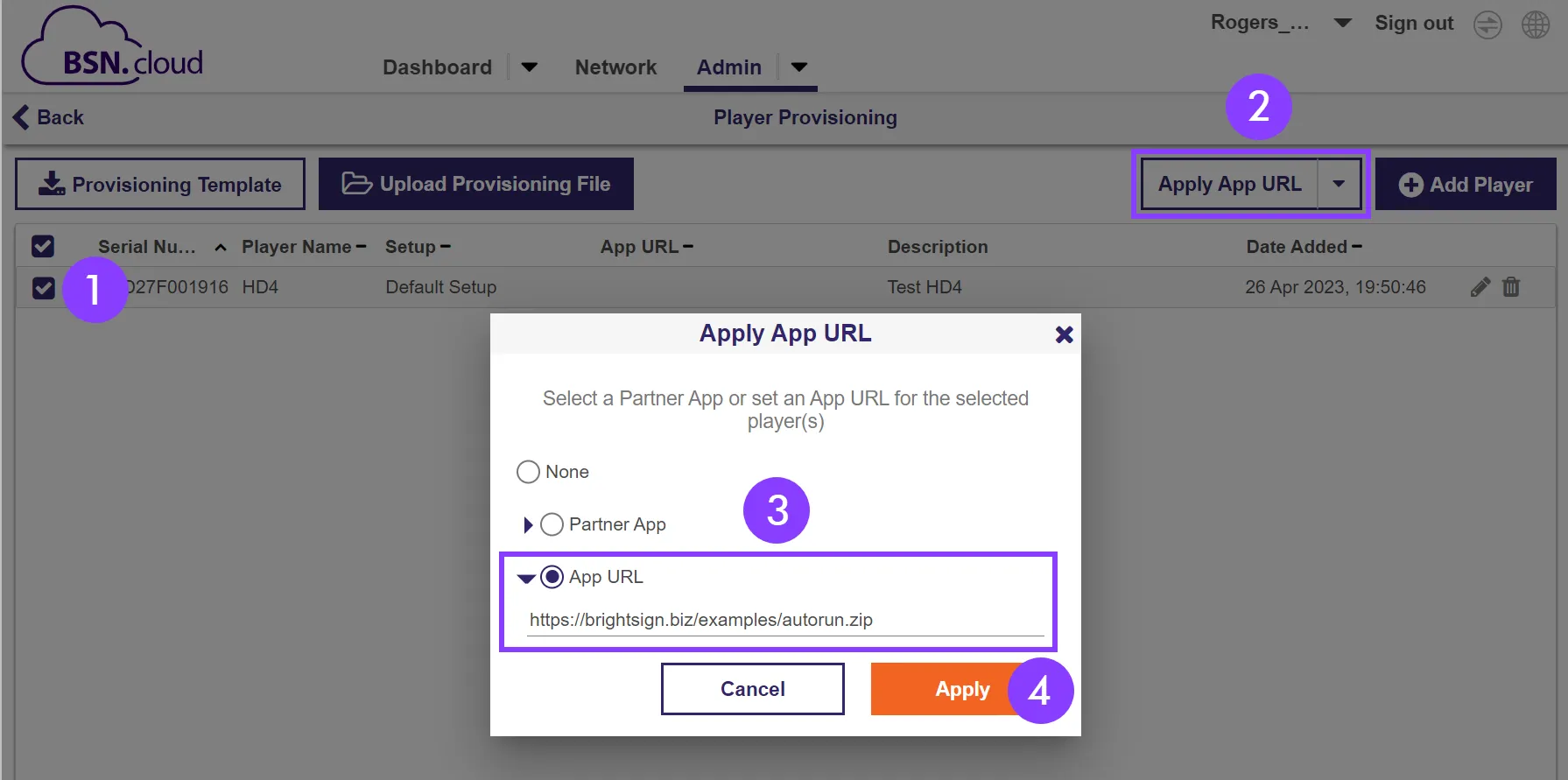Click the orange Apply button
The height and width of the screenshot is (780, 1568).
coord(962,689)
